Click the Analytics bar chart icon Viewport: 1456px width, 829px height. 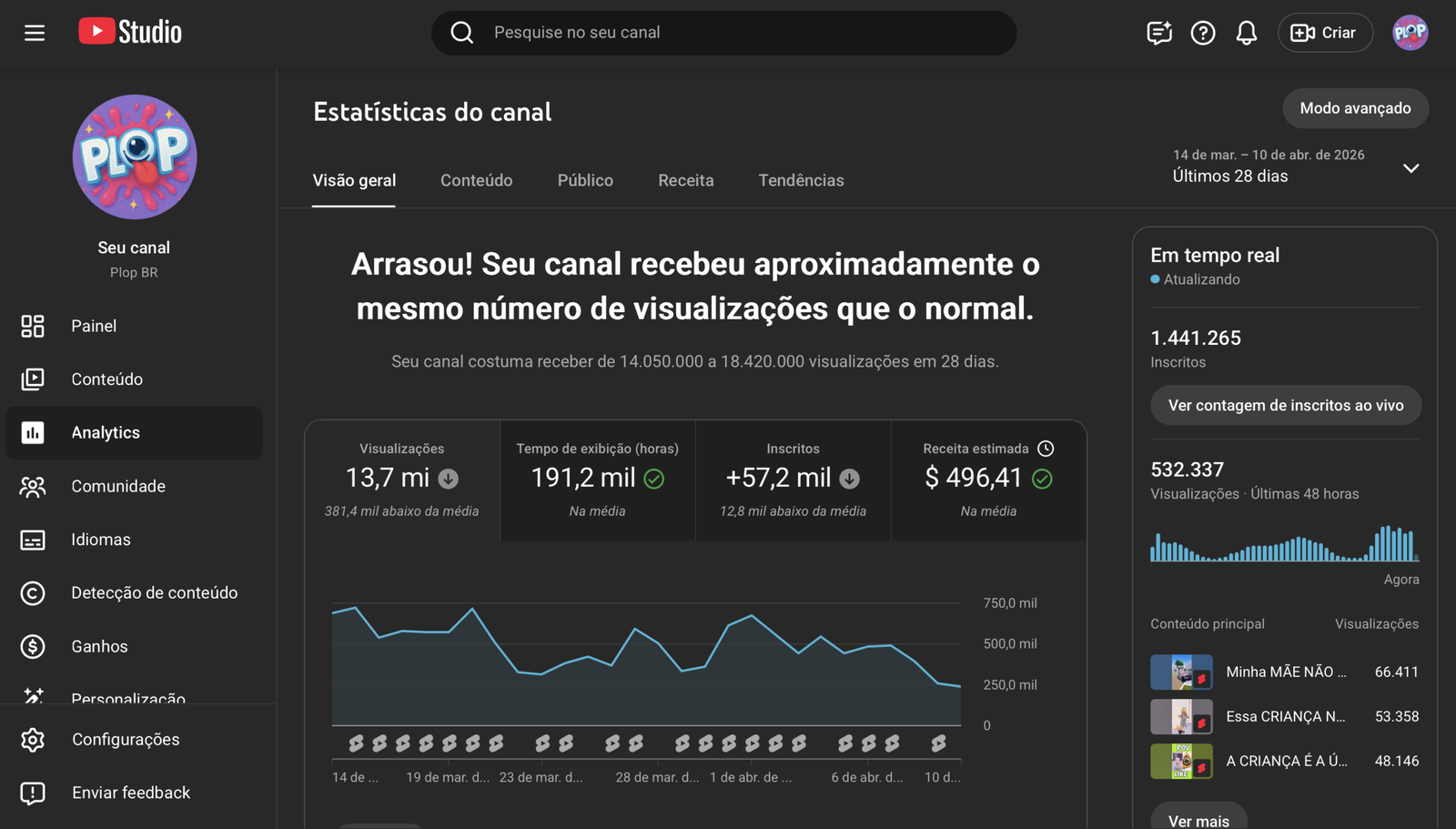click(33, 432)
